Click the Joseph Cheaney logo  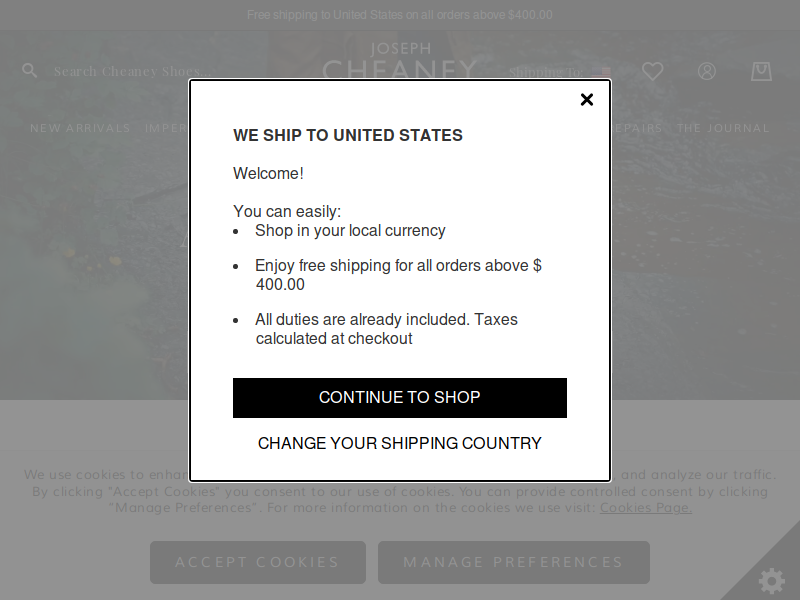point(400,60)
